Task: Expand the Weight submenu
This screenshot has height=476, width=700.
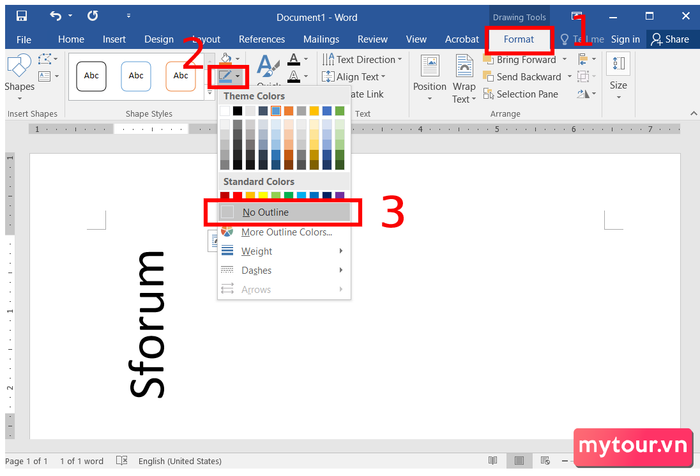Action: 284,251
